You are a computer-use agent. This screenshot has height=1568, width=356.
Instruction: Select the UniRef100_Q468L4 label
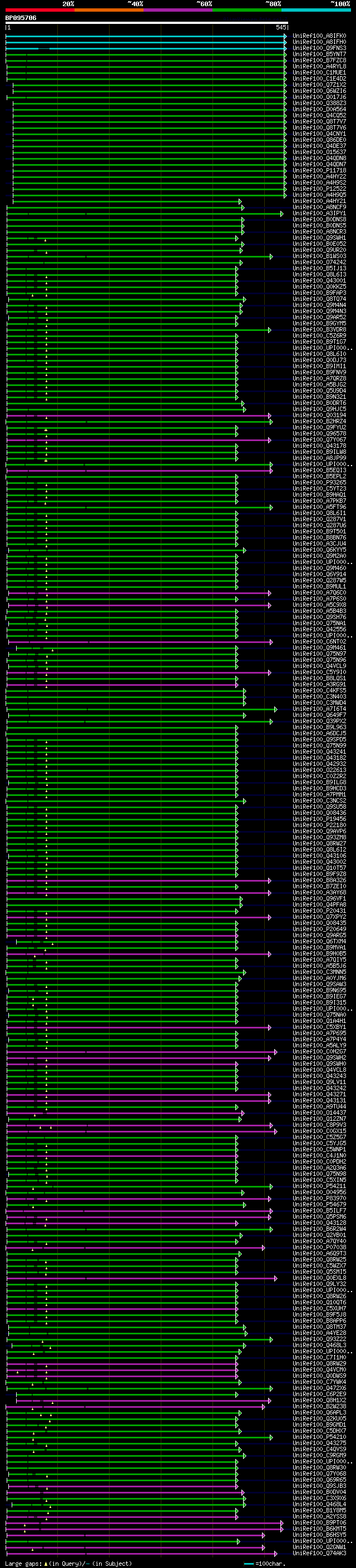point(319,1504)
